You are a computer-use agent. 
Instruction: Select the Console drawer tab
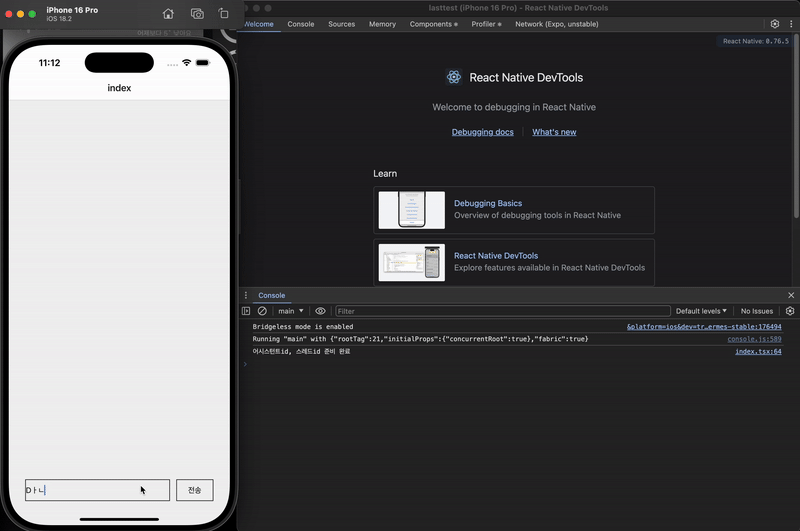(x=271, y=295)
